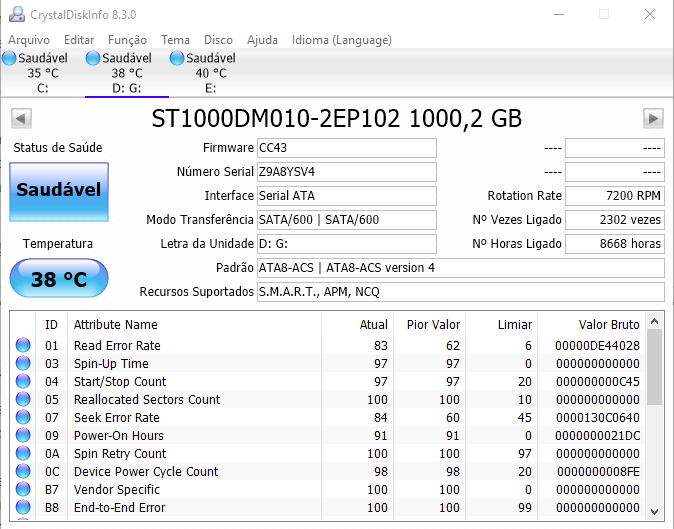Minimize the CrystalDiskInfo window
The height and width of the screenshot is (529, 674).
559,14
